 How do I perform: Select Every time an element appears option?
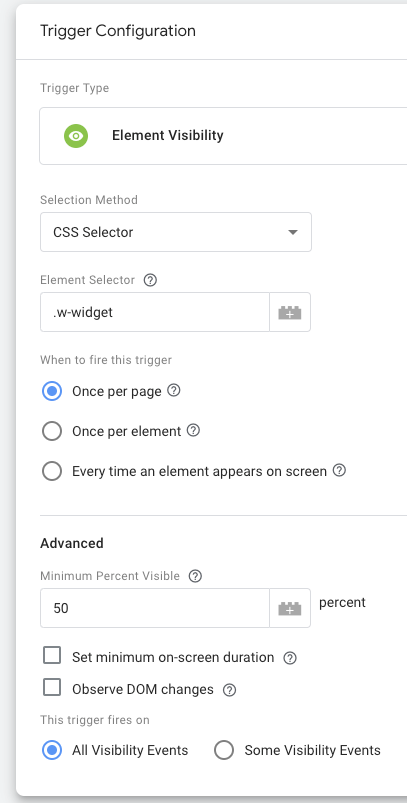coord(52,471)
